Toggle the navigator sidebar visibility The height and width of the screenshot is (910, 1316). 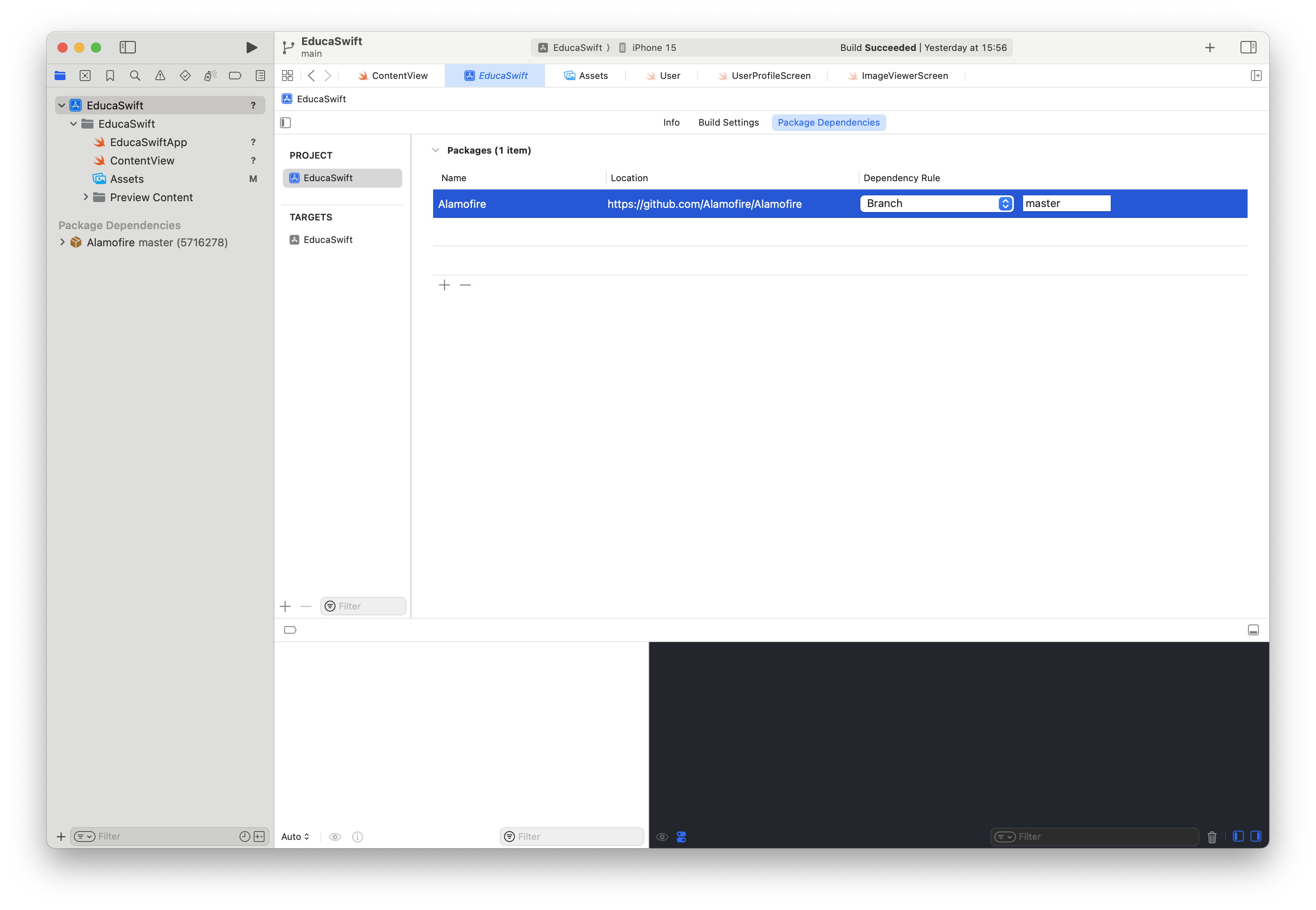(128, 47)
